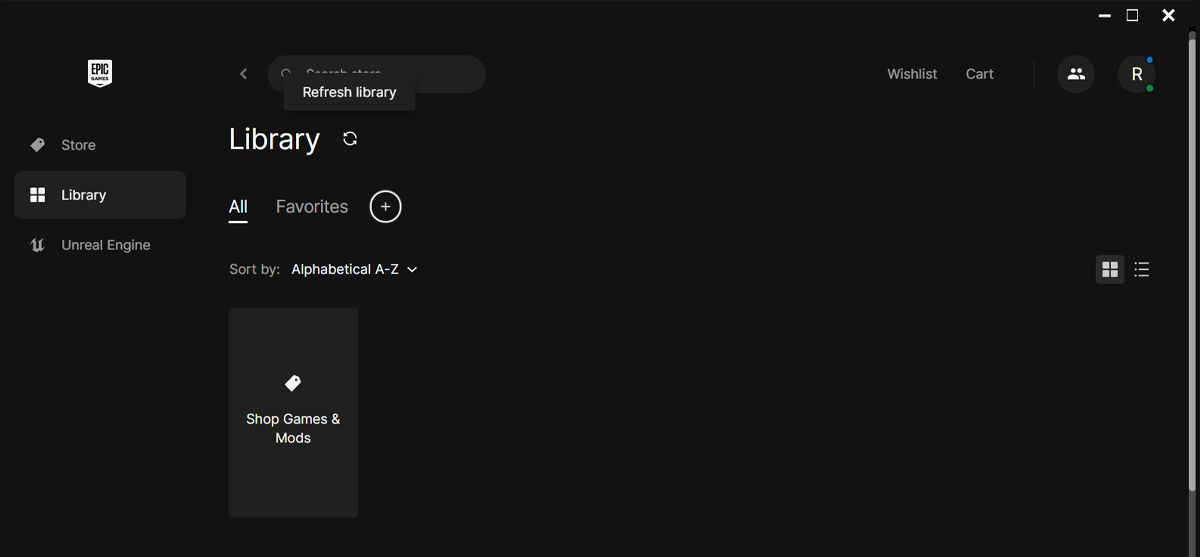Switch to the Favorites tab

coord(312,207)
